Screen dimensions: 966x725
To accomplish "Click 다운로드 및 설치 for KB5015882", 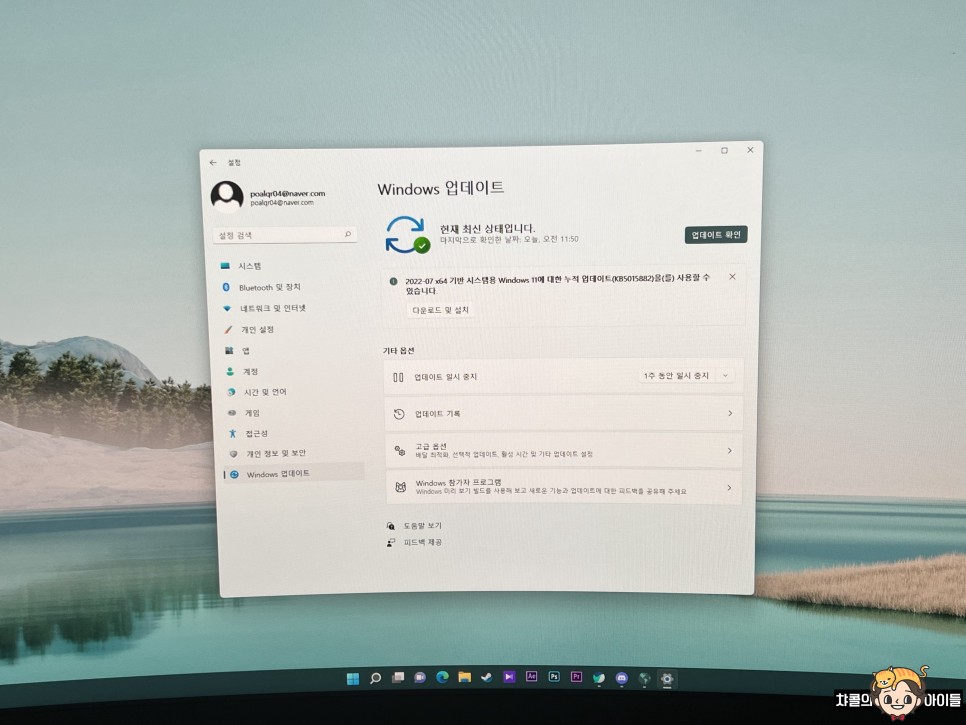I will (440, 310).
